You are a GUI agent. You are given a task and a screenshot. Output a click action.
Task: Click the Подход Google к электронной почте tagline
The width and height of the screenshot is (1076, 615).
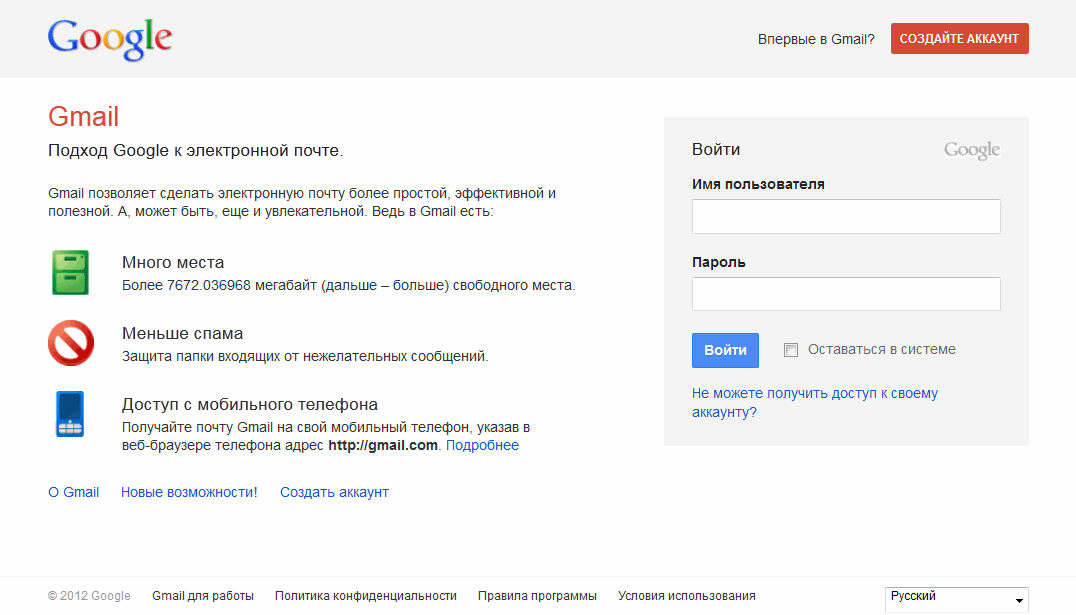click(196, 150)
